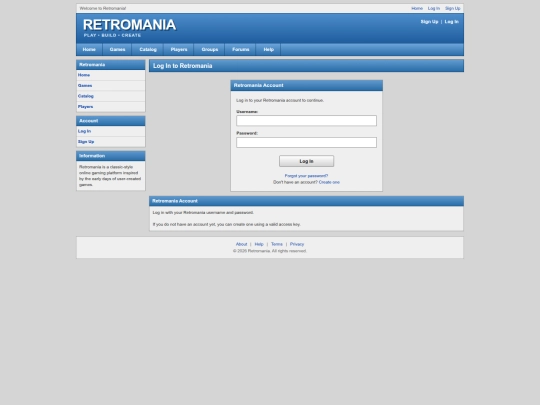
Task: Click Sign Up in the blue header banner
Action: click(429, 22)
